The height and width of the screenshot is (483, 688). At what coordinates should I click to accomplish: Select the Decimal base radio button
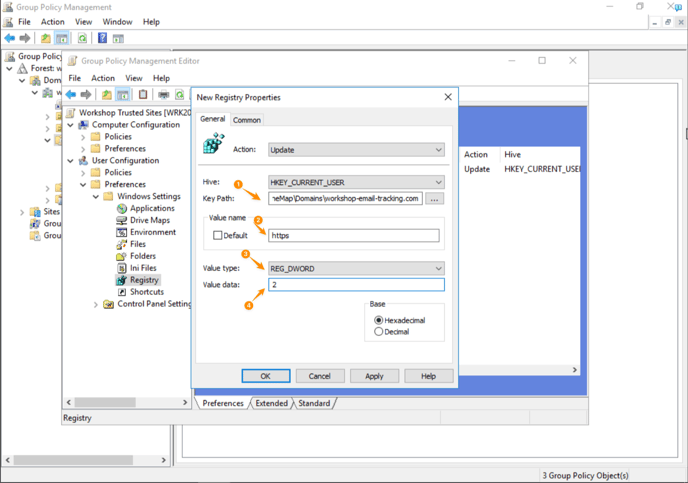click(x=378, y=332)
